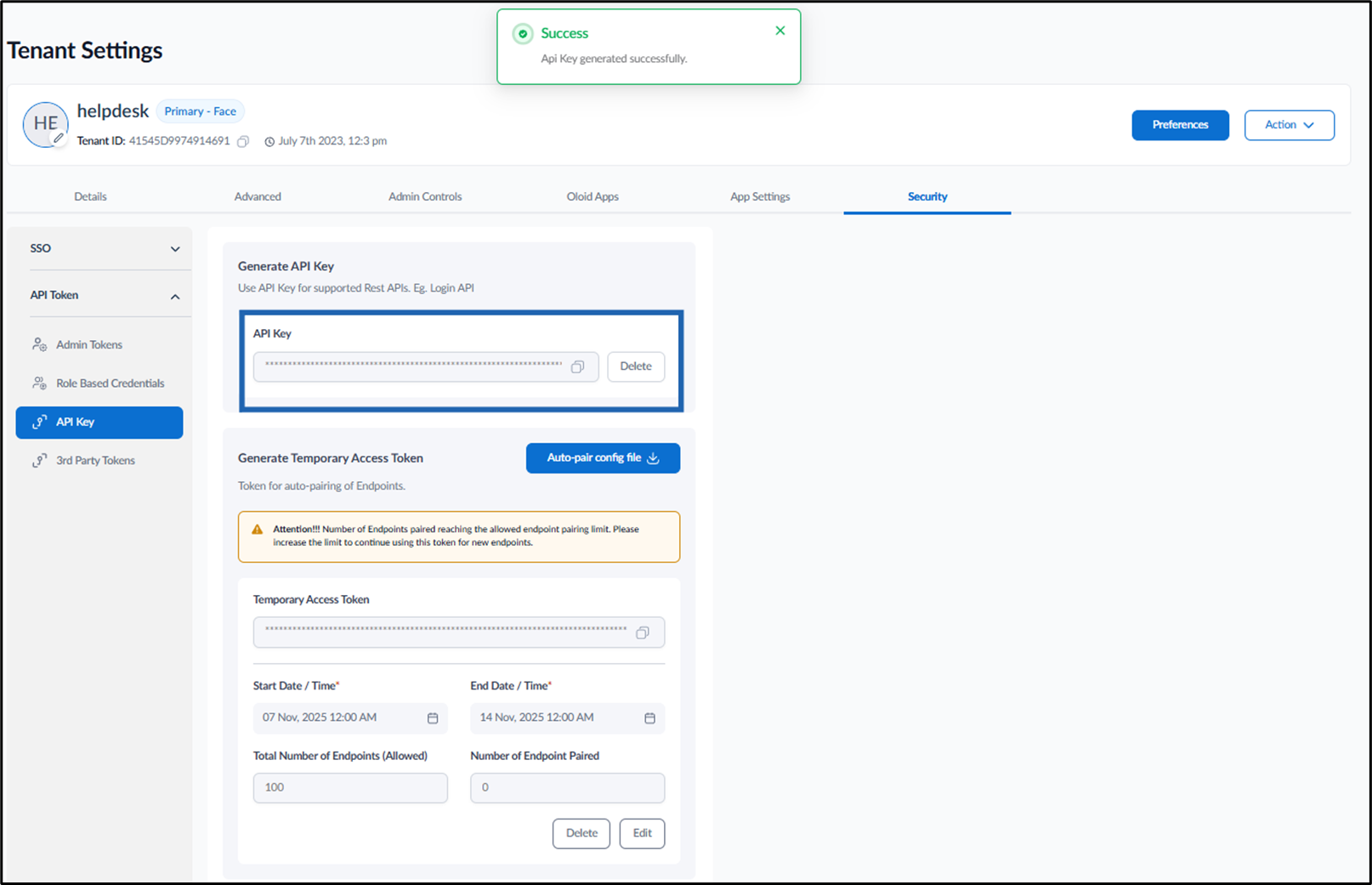Edit the Temporary Access Token settings

coord(643,833)
